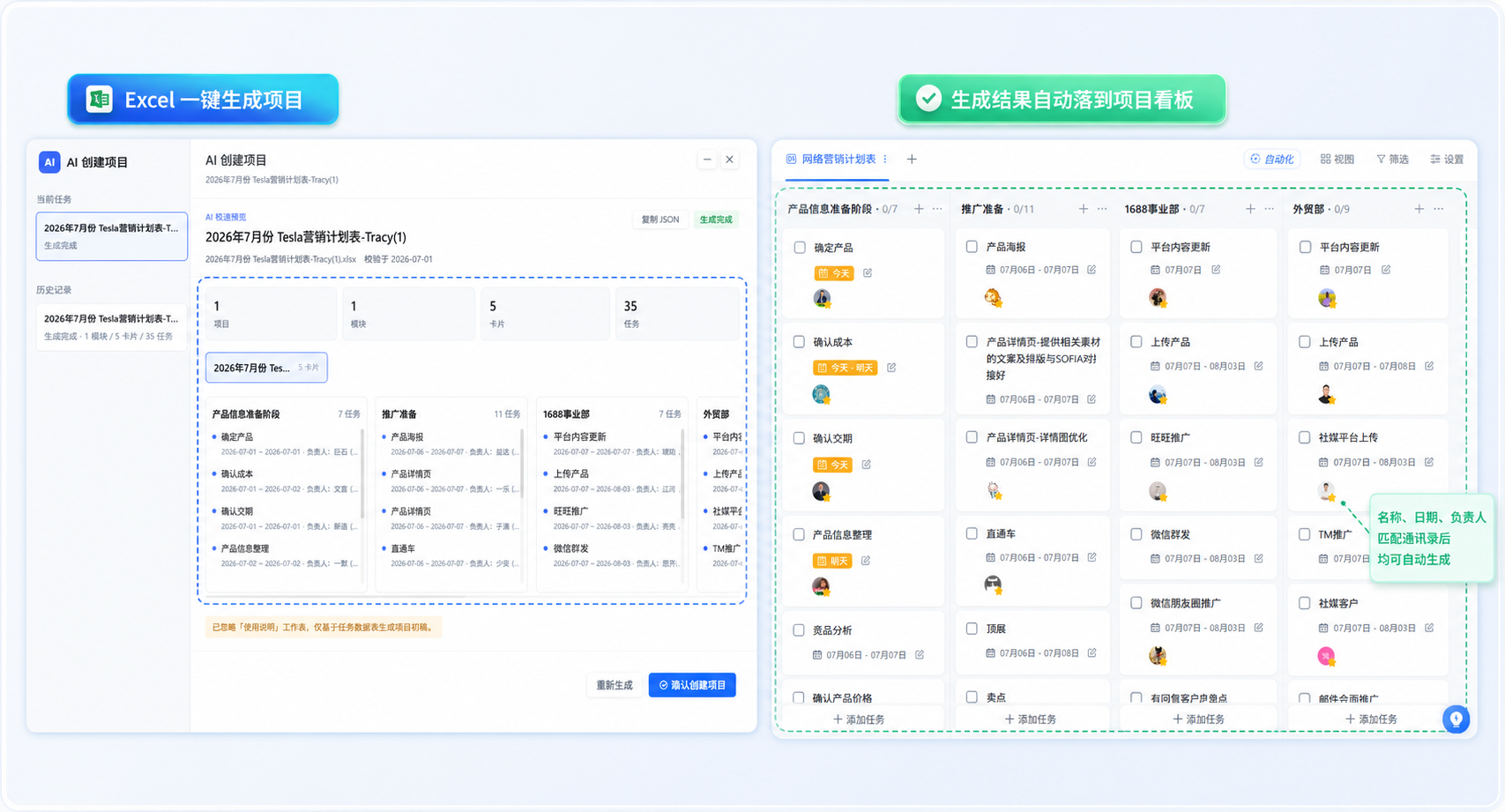Click calendar icon on 竞品分析 date

pos(817,655)
